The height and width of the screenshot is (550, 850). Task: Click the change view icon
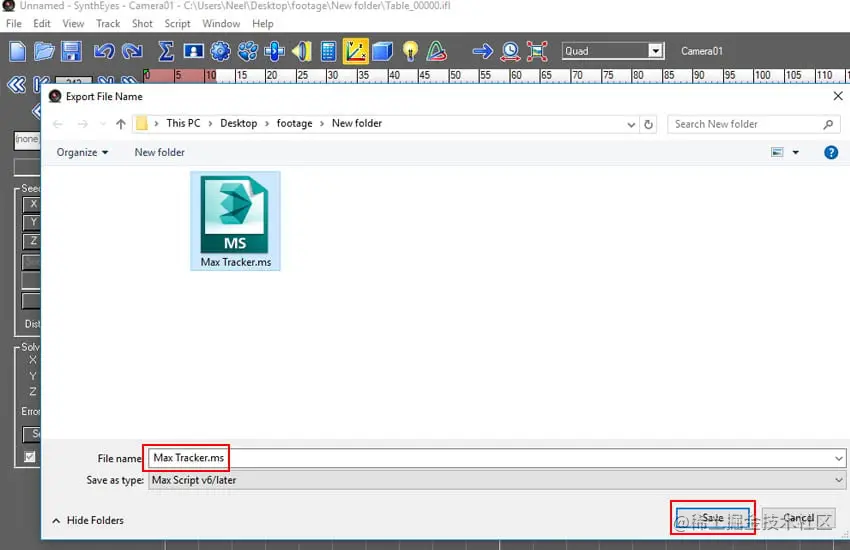777,152
